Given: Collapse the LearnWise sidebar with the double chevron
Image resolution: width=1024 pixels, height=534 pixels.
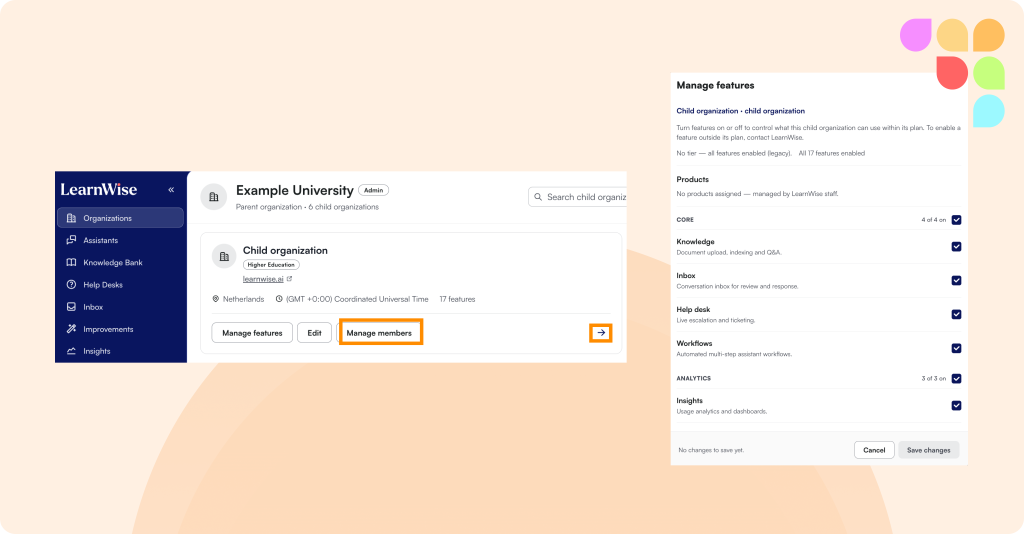Looking at the screenshot, I should [x=171, y=190].
